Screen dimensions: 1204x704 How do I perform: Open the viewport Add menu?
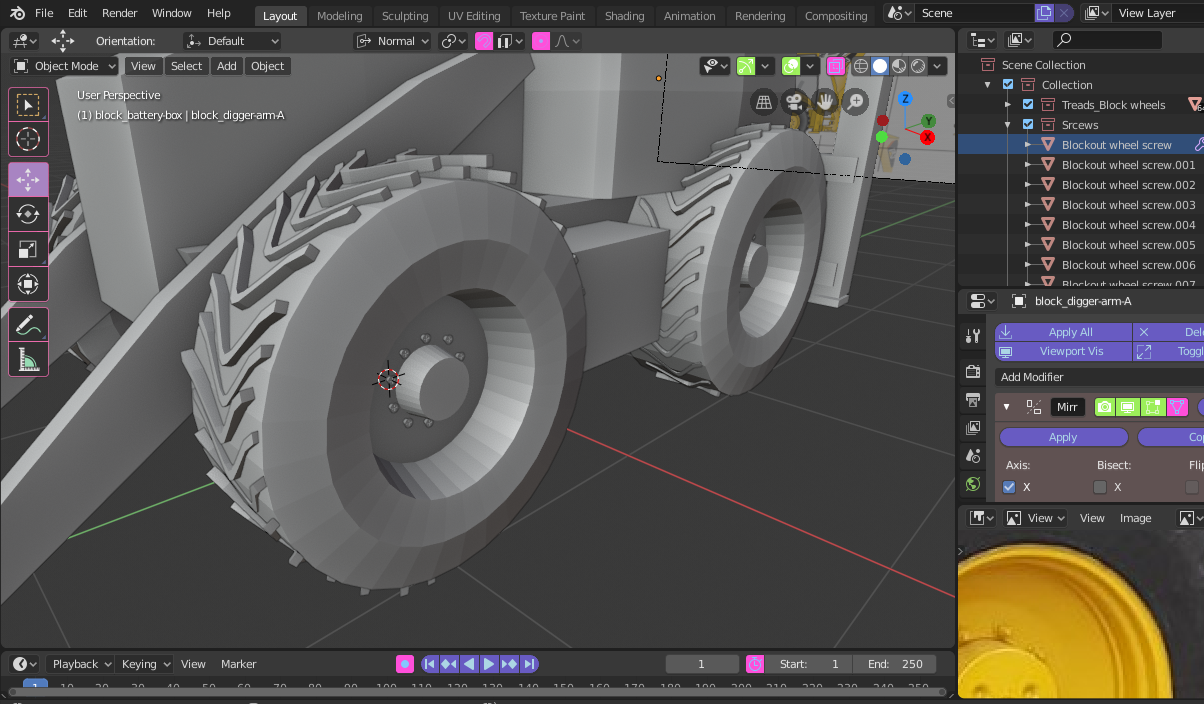(x=227, y=66)
